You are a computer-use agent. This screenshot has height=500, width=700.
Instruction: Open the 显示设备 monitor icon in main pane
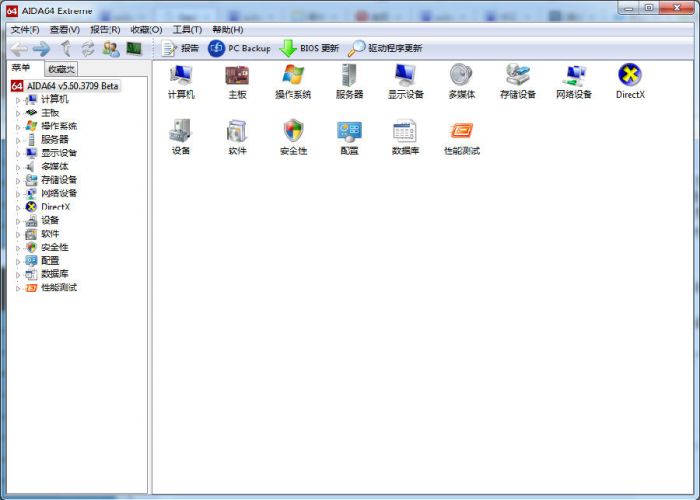point(405,81)
